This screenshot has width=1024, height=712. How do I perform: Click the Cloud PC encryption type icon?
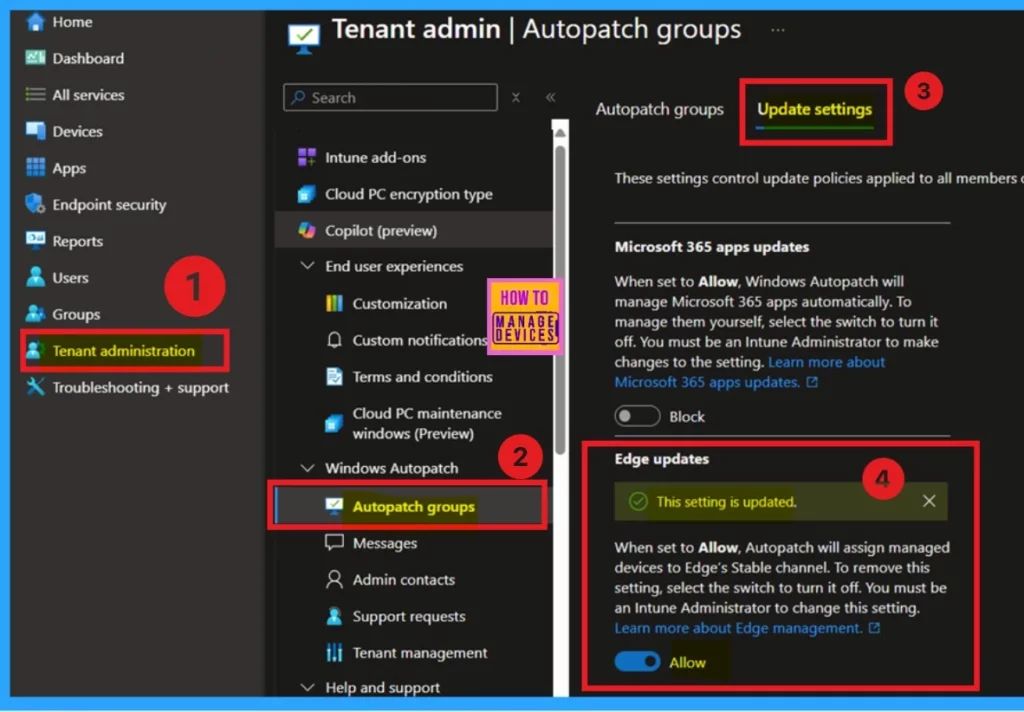click(307, 194)
